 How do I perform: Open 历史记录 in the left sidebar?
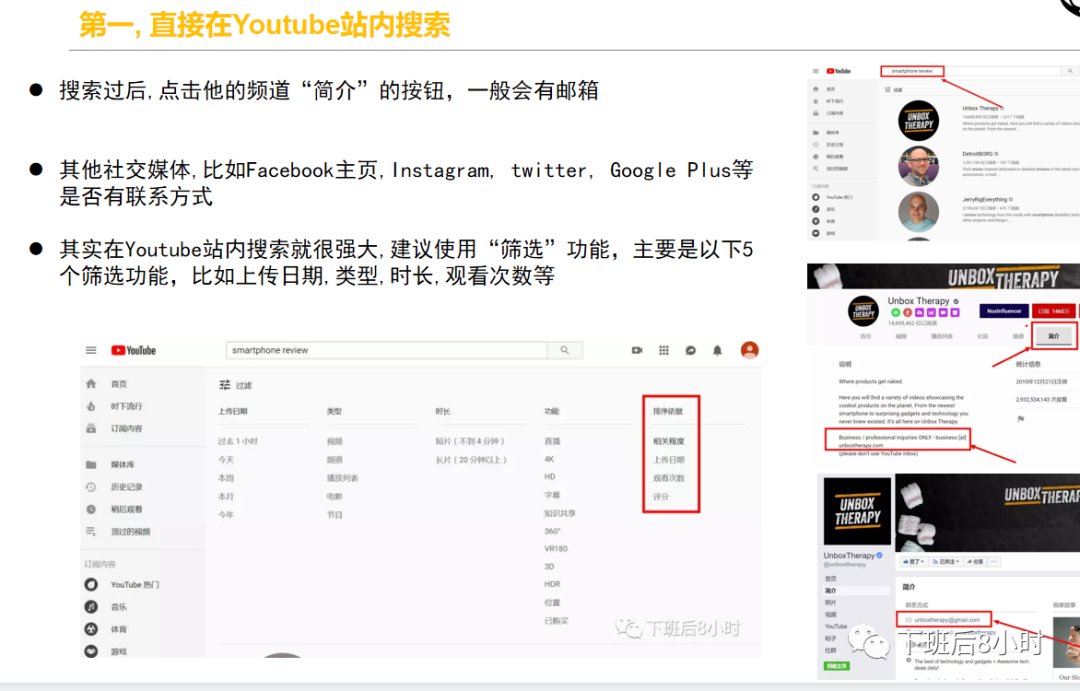(x=126, y=487)
